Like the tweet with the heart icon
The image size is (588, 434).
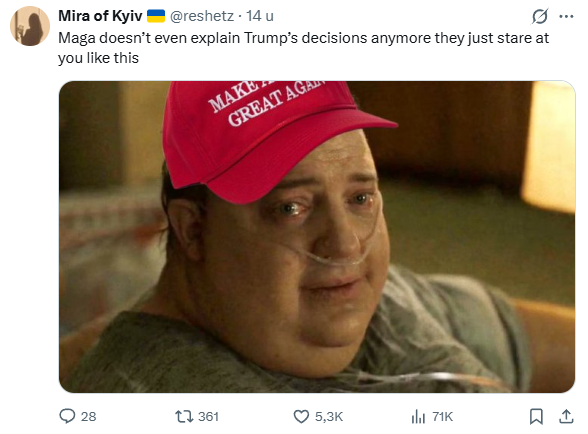301,416
